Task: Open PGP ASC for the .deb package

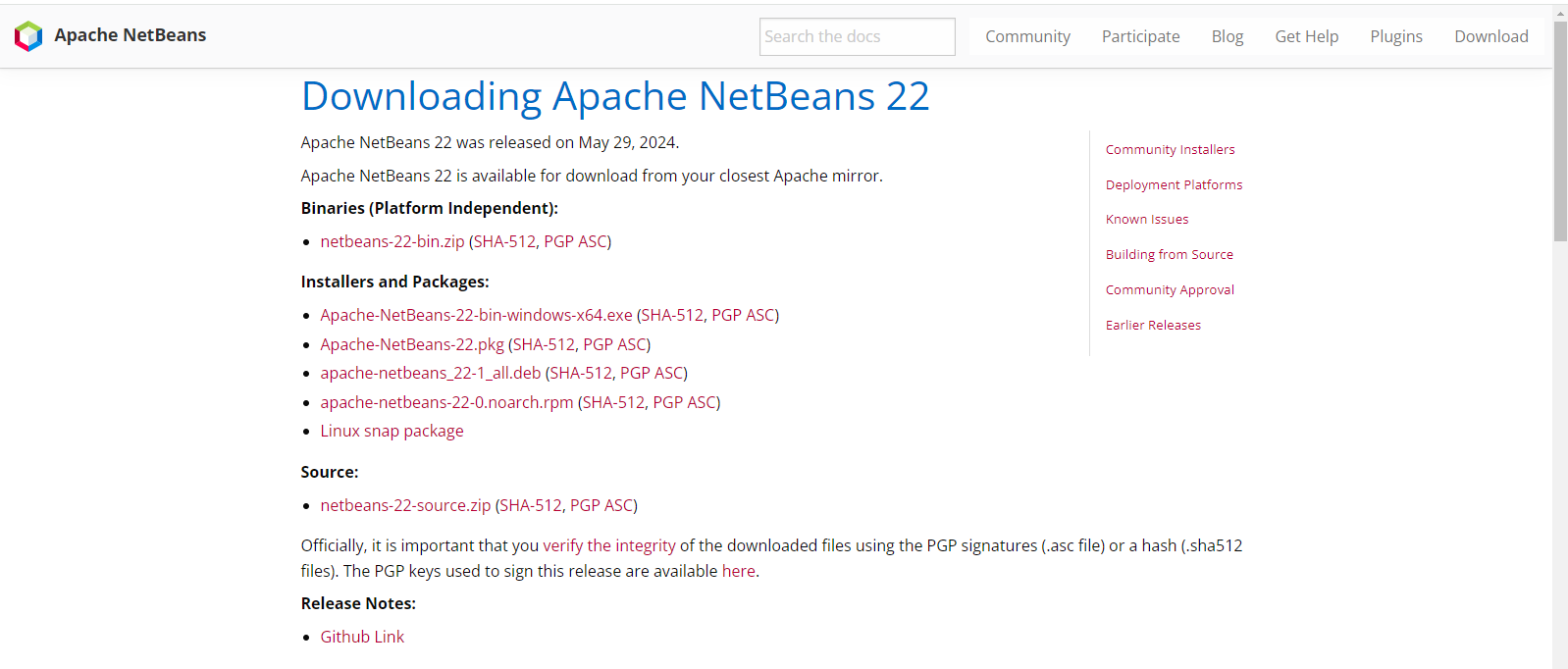Action: click(652, 373)
